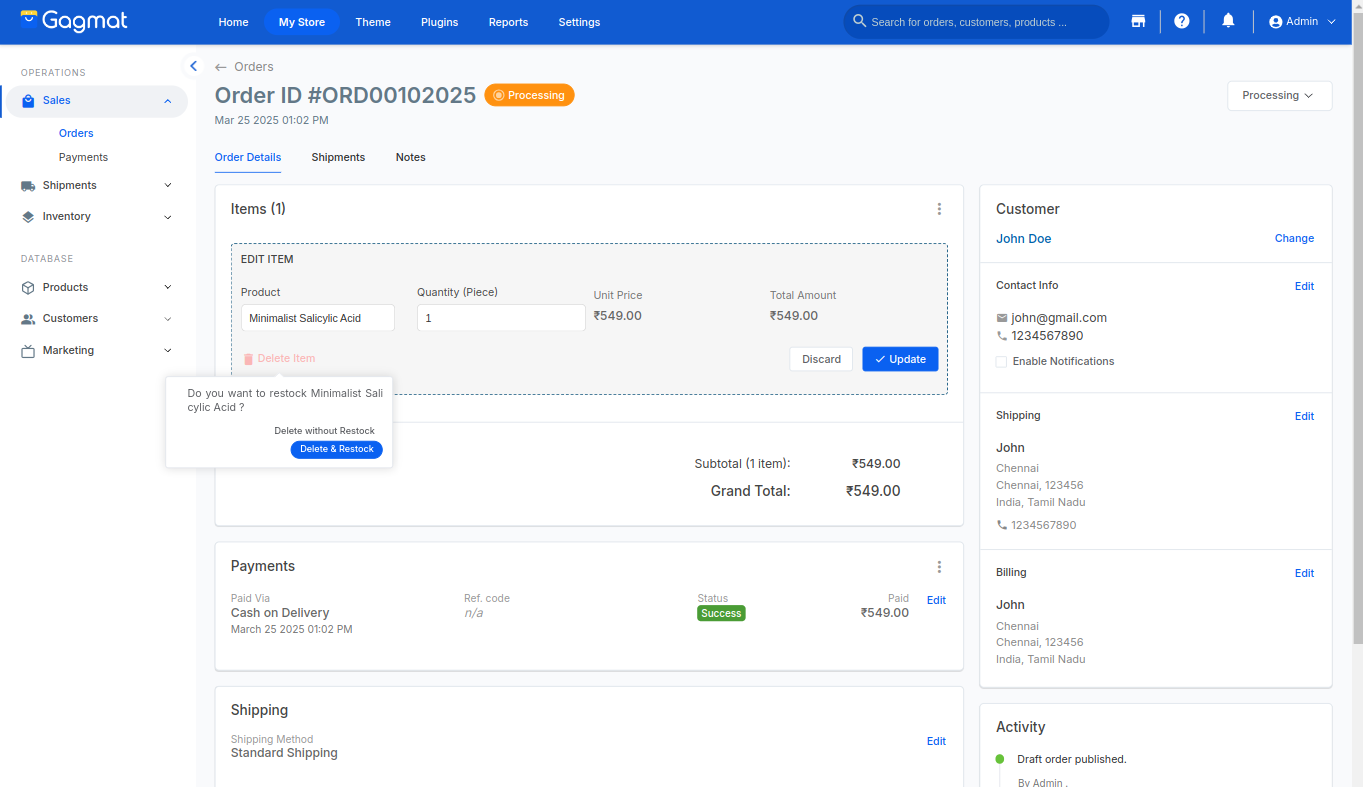Edit the Billing address
Viewport: 1363px width, 787px height.
[1304, 574]
